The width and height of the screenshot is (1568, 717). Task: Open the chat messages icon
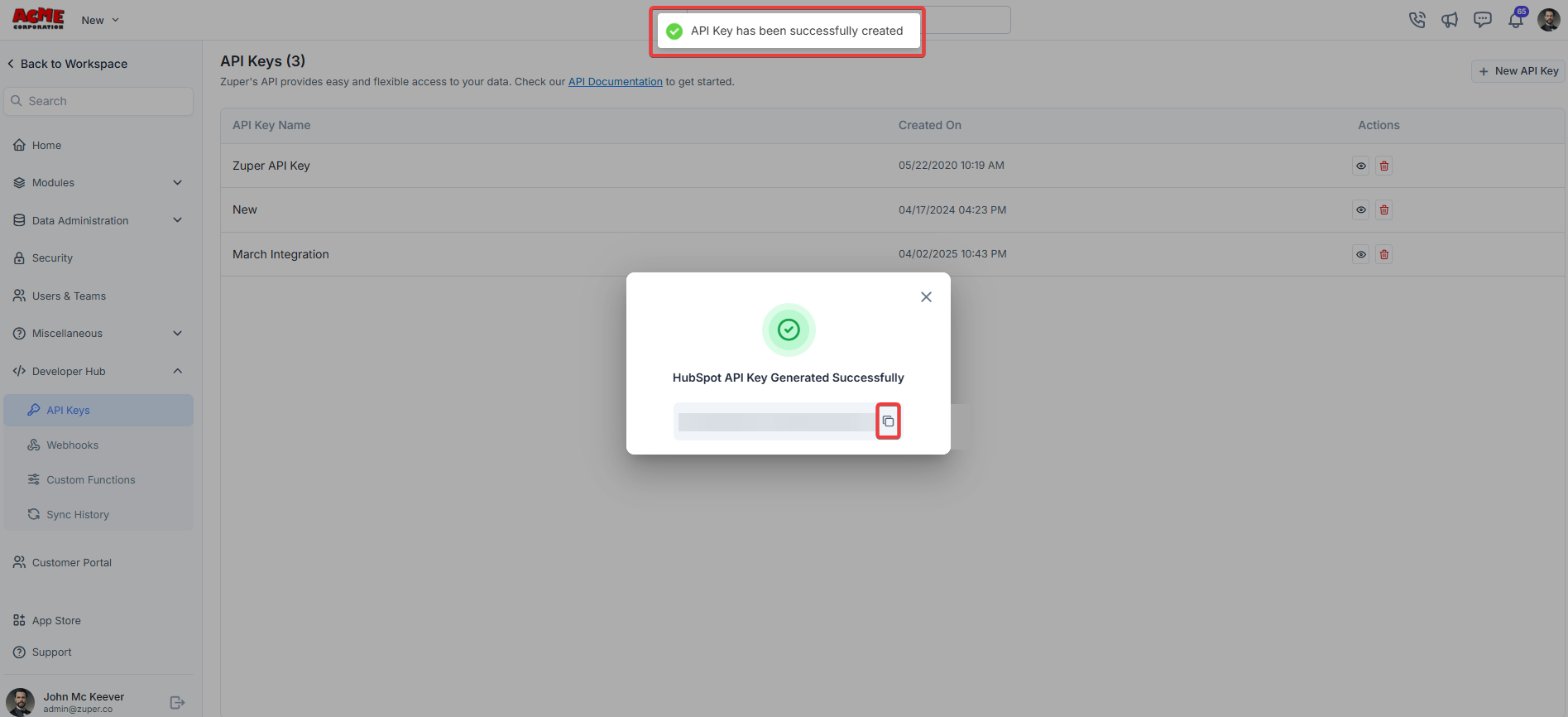(x=1483, y=20)
